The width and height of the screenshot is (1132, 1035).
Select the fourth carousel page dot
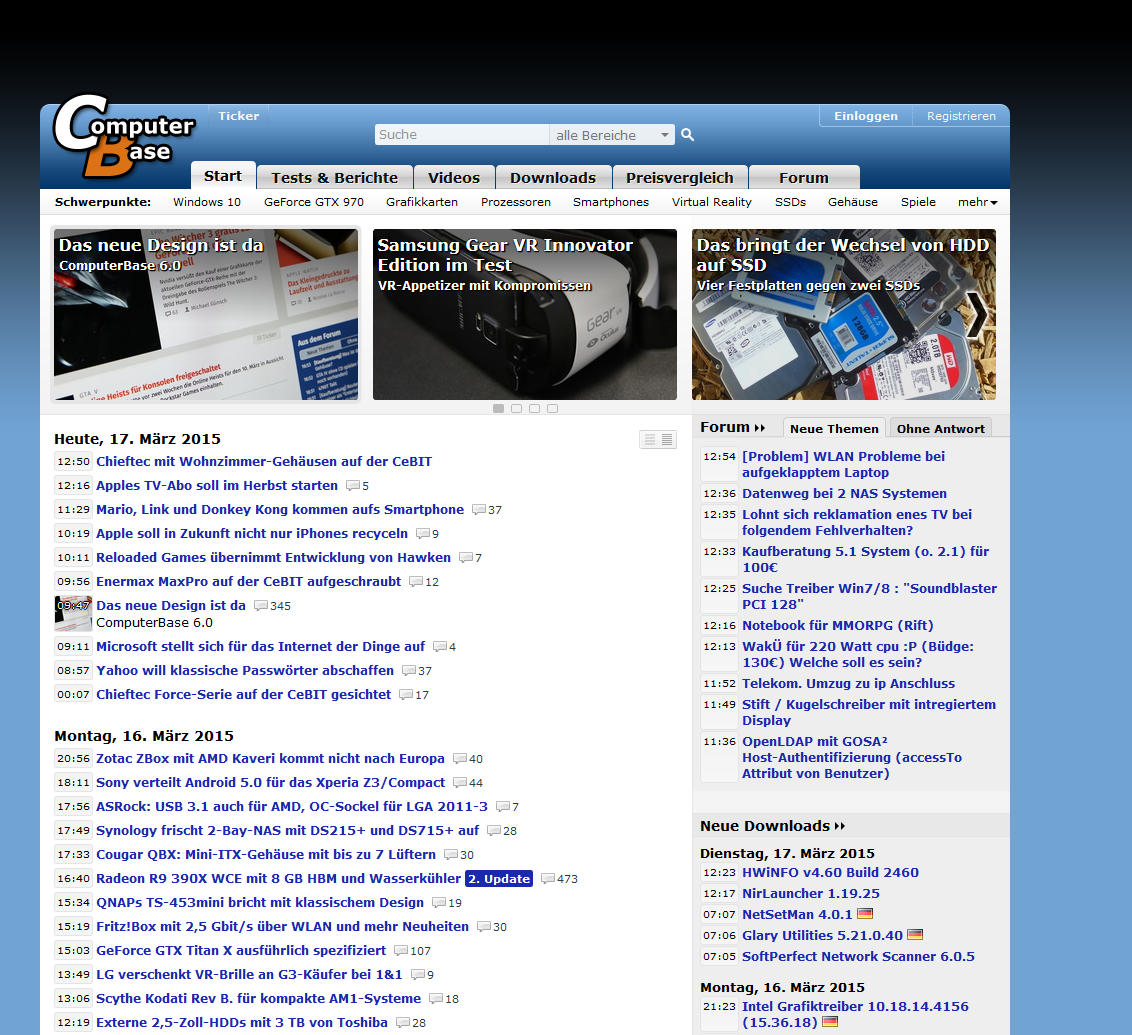[x=552, y=409]
